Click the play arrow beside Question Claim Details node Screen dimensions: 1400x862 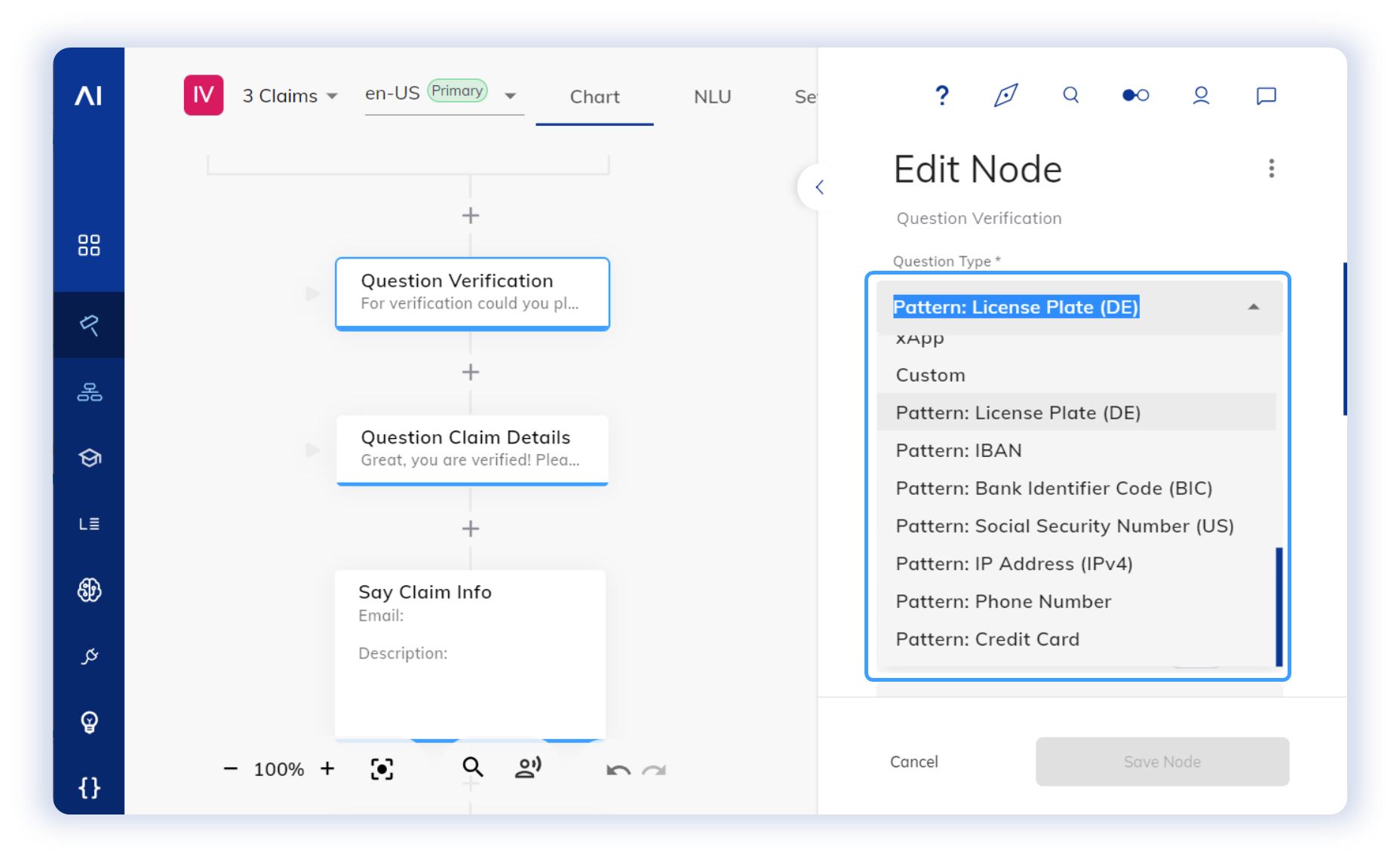point(312,450)
